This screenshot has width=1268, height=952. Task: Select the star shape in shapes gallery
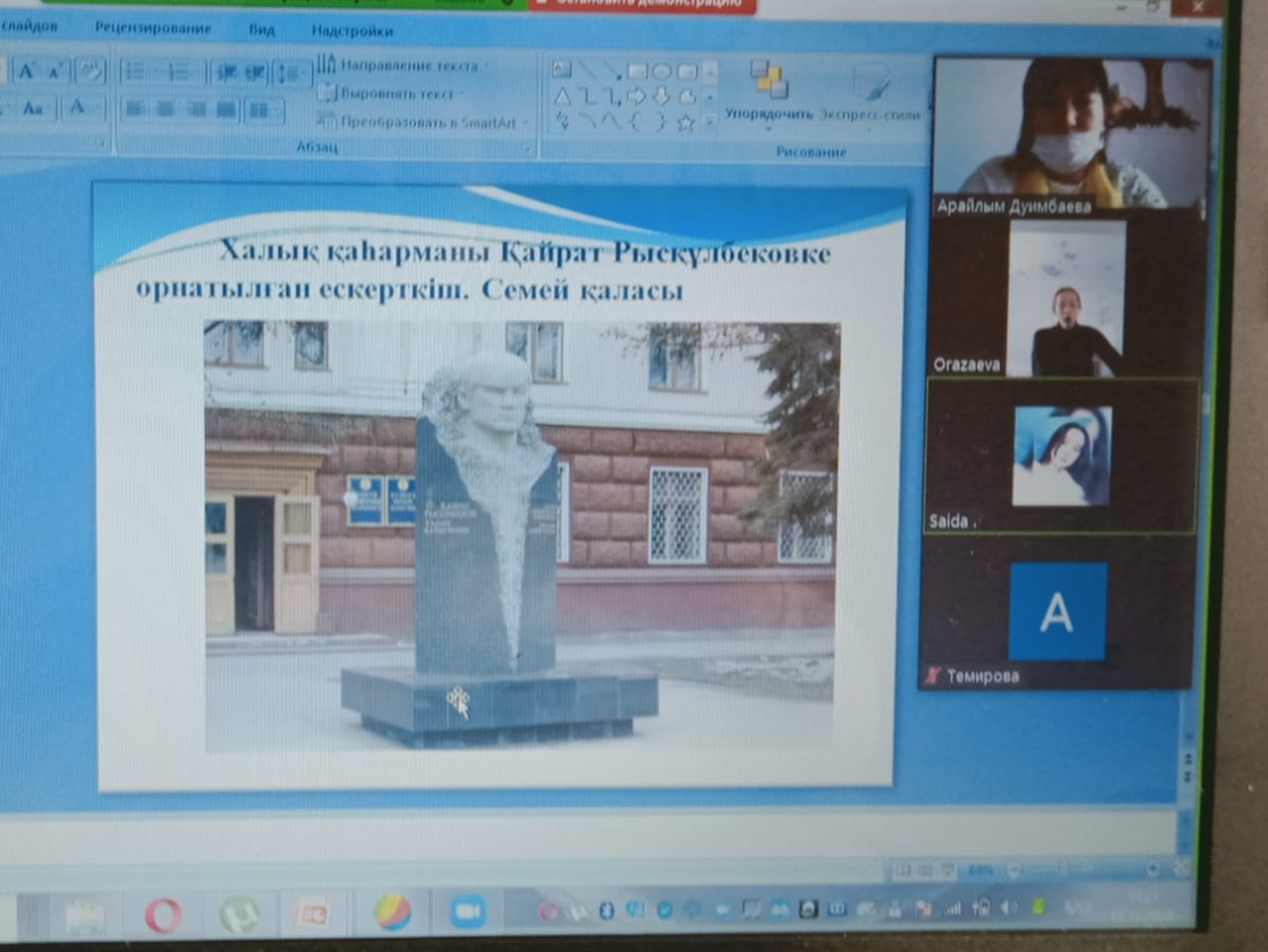tap(685, 123)
